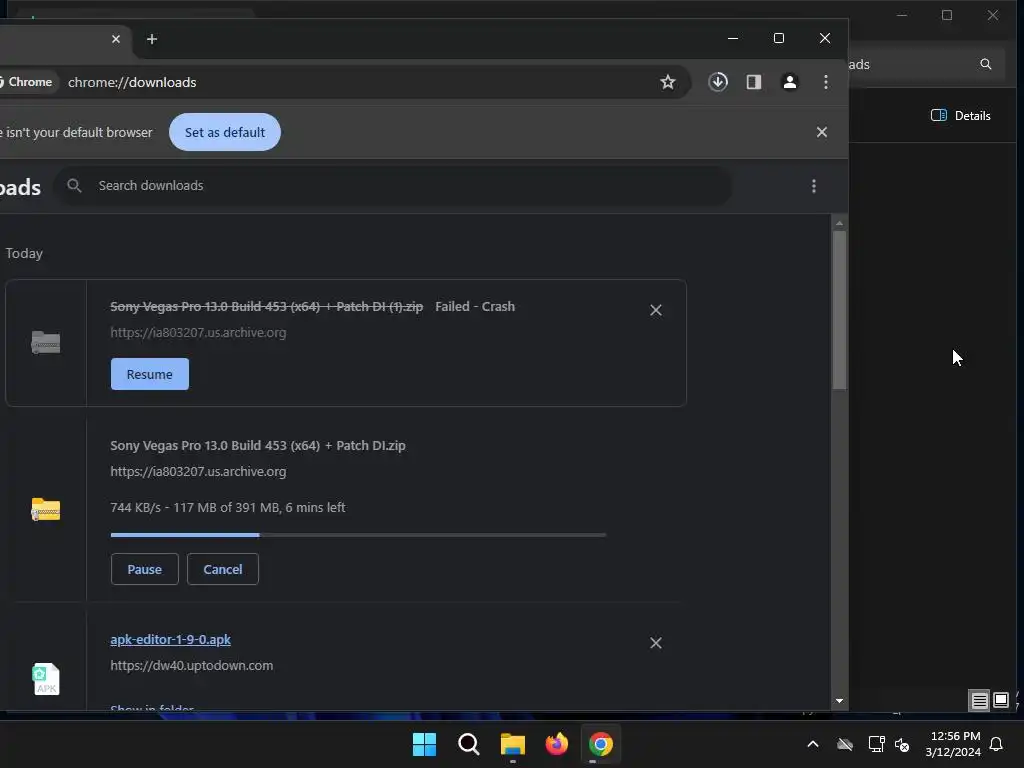The width and height of the screenshot is (1024, 768).
Task: Click the Sony Vegas download progress bar
Action: (x=359, y=535)
